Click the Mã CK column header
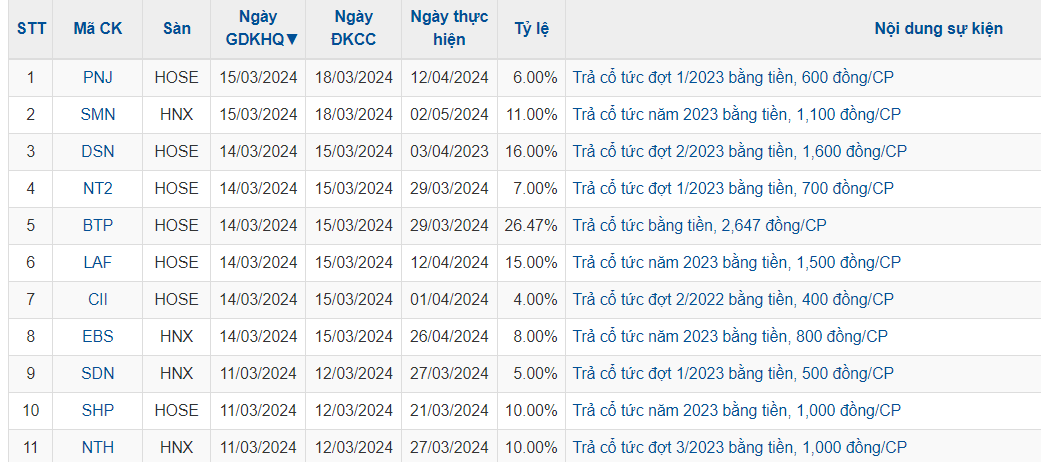Viewport: 1041px width, 462px height. point(97,28)
